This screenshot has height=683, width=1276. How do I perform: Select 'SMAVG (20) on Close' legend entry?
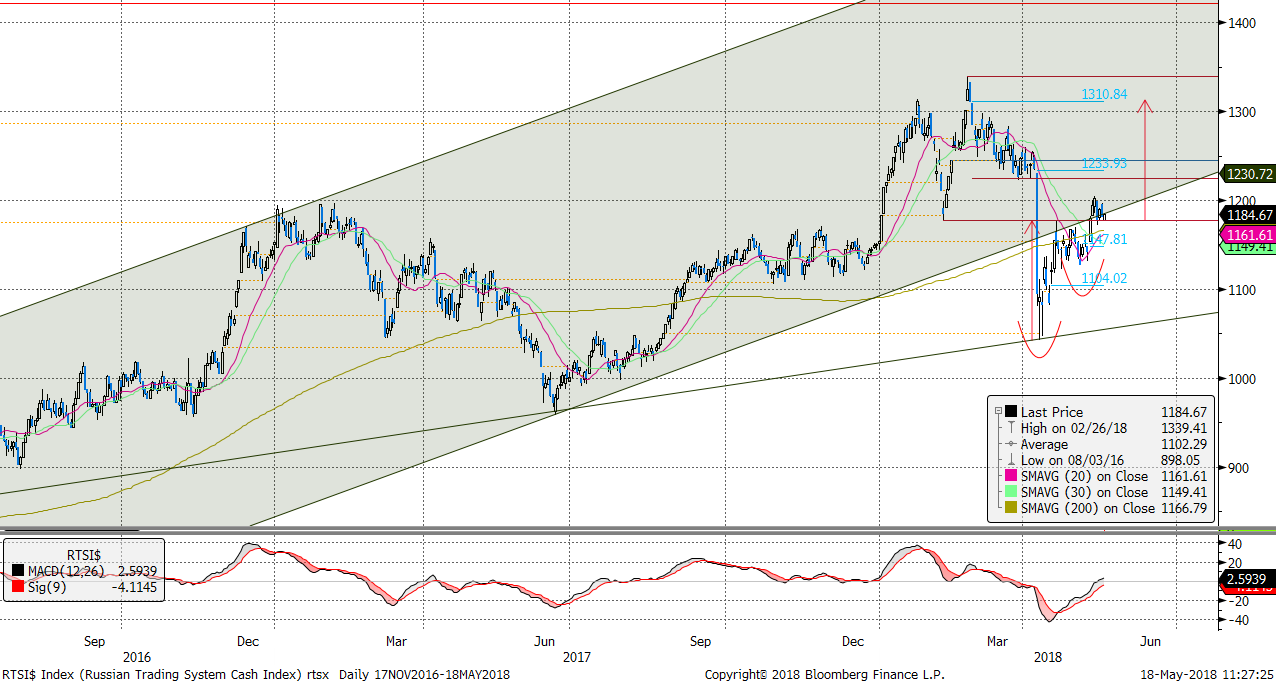point(1084,476)
